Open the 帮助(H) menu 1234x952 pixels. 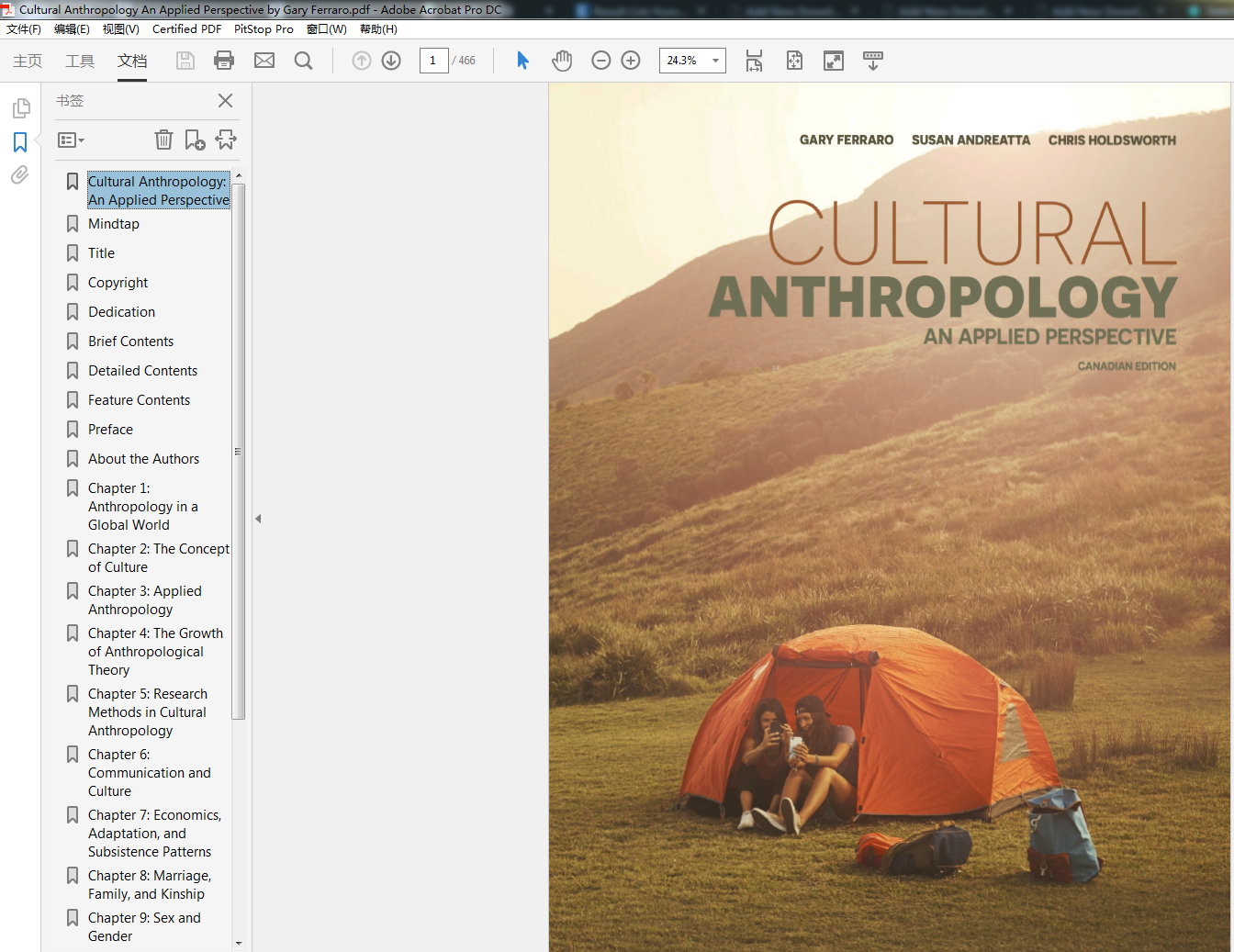378,29
